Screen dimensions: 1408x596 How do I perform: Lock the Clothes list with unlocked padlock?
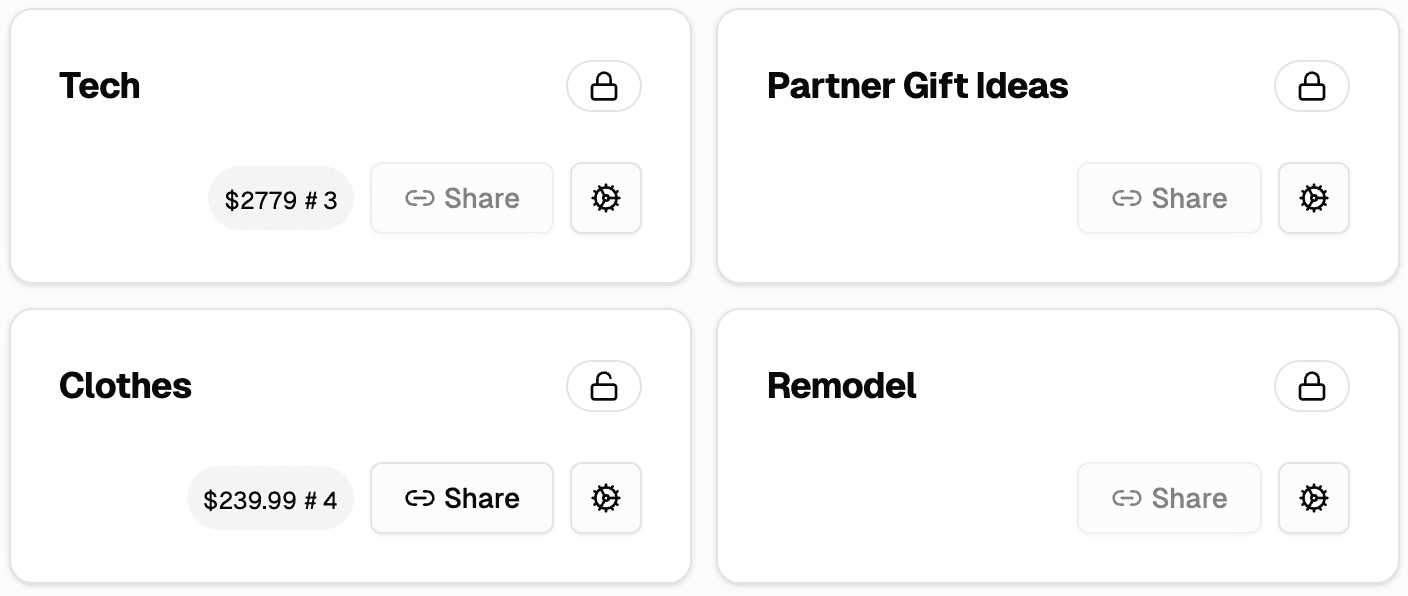[x=604, y=386]
